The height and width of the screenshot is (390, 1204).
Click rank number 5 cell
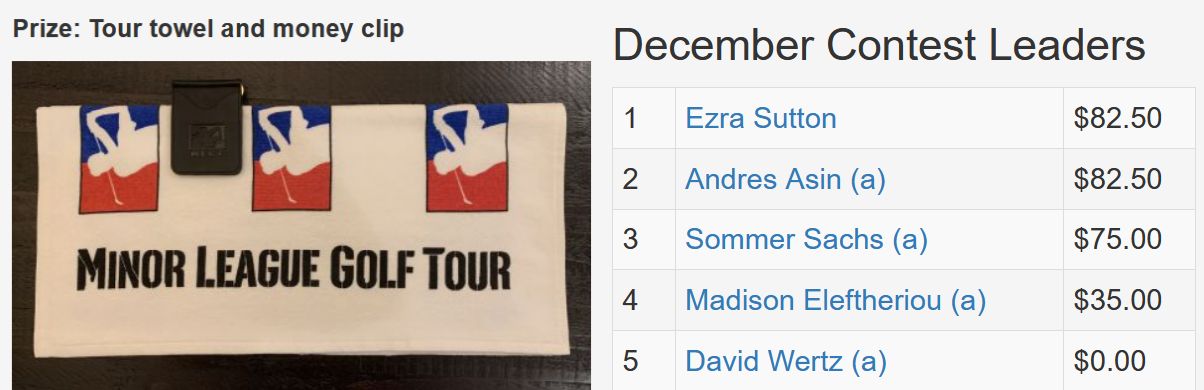coord(644,361)
